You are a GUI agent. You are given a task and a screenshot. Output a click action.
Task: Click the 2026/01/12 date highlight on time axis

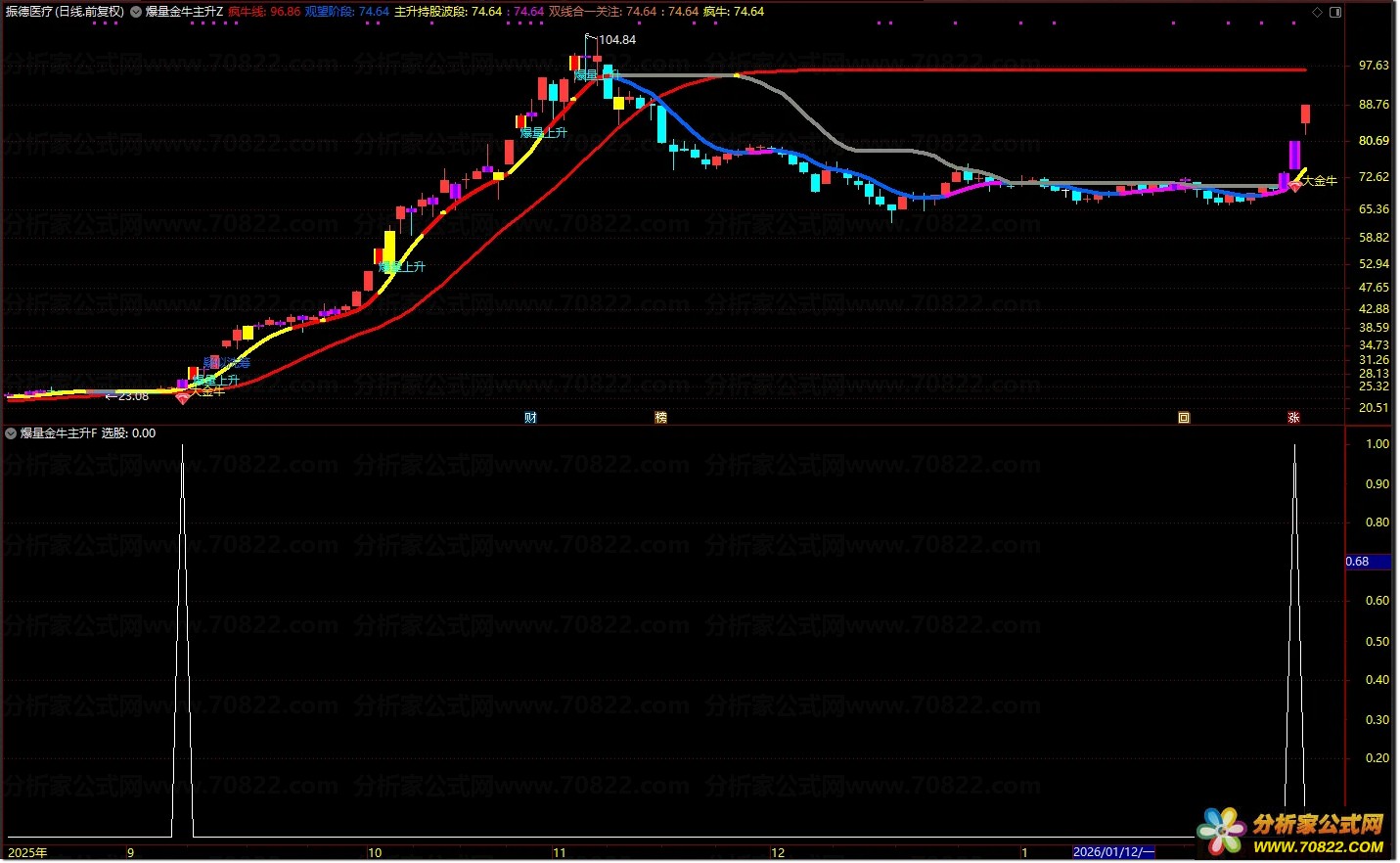1113,852
